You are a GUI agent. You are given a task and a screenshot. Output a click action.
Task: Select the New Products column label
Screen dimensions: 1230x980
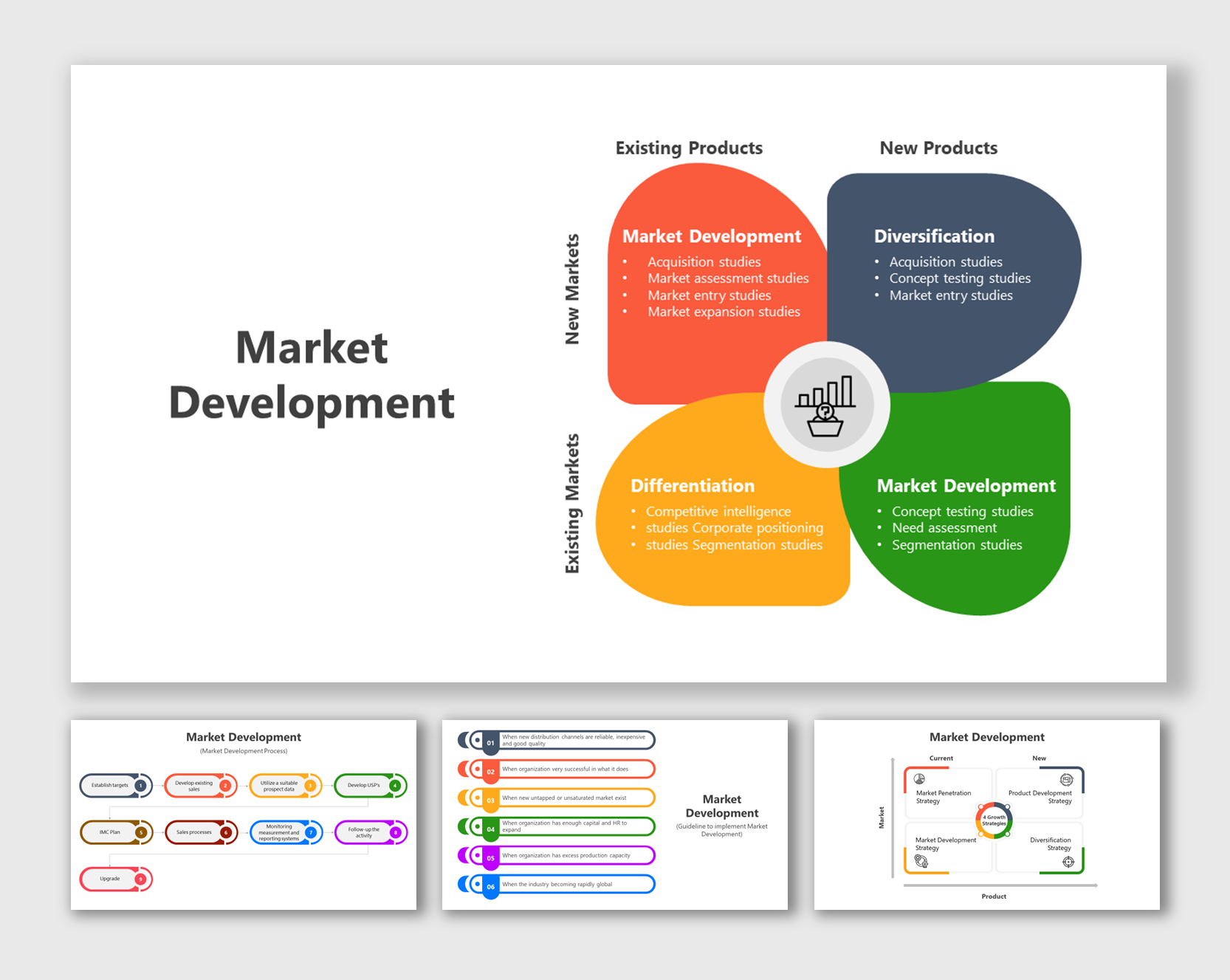[938, 148]
